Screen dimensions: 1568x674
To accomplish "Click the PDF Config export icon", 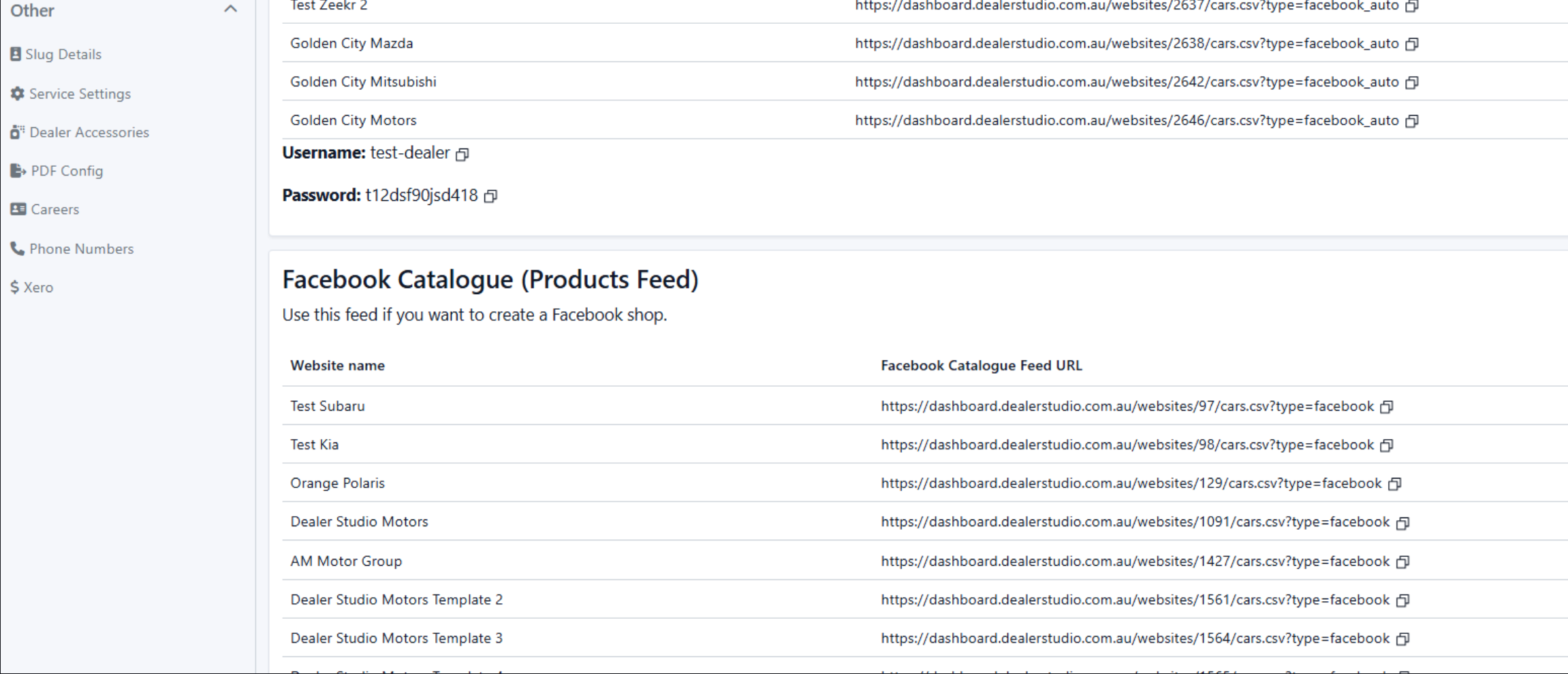I will [18, 170].
